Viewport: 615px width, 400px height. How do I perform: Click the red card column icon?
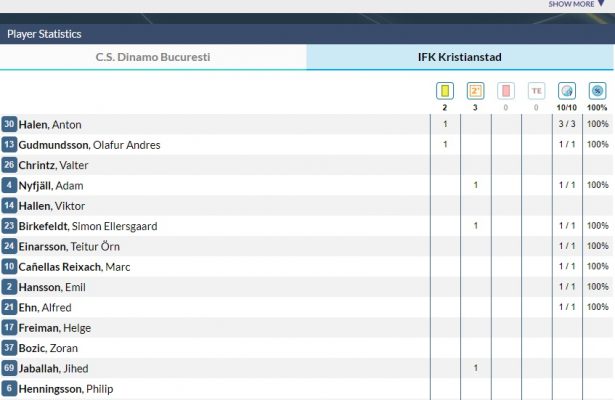coord(506,91)
